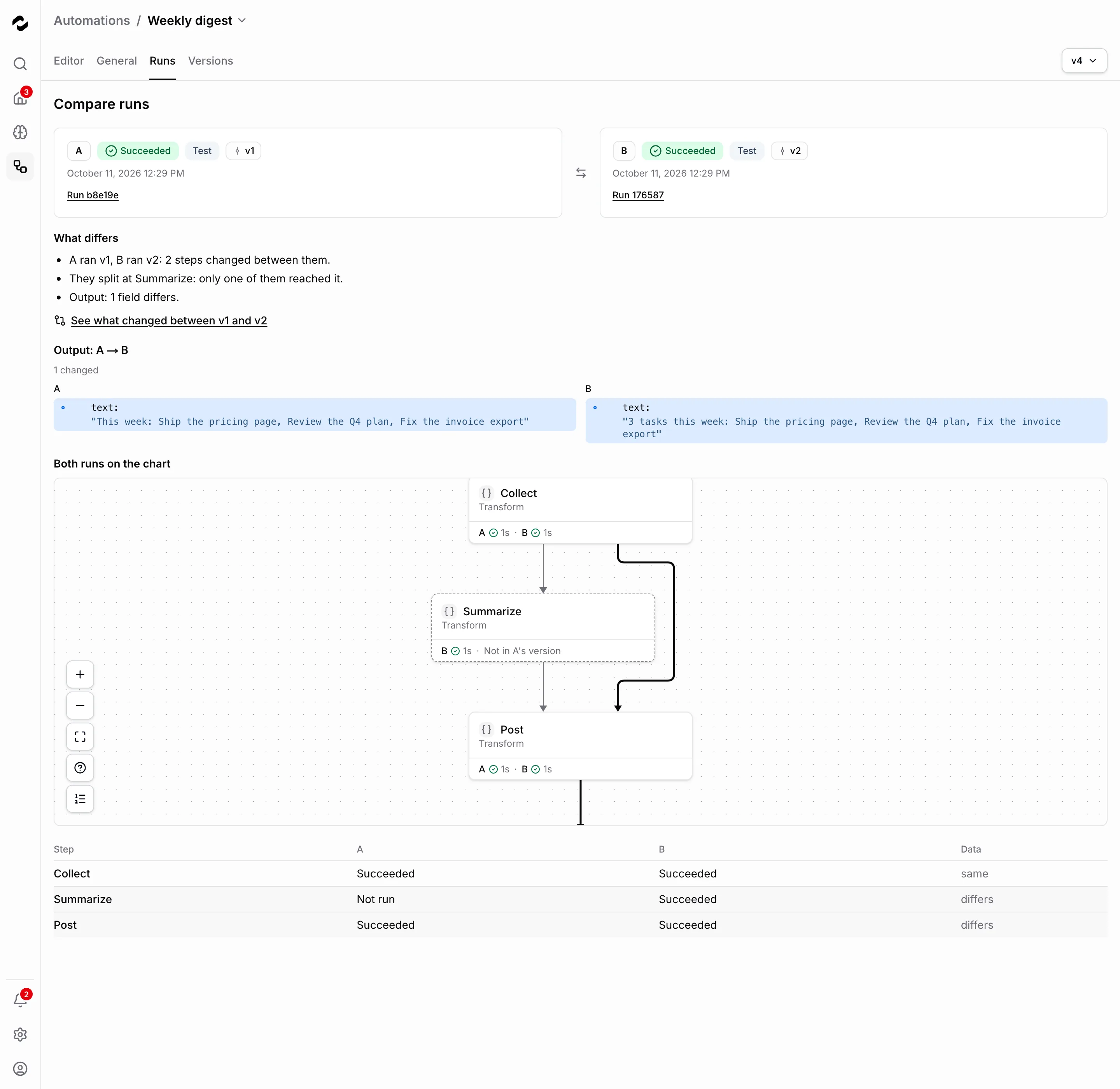Zoom out on the chart
Screen dimensions: 1120x1089
tap(80, 705)
